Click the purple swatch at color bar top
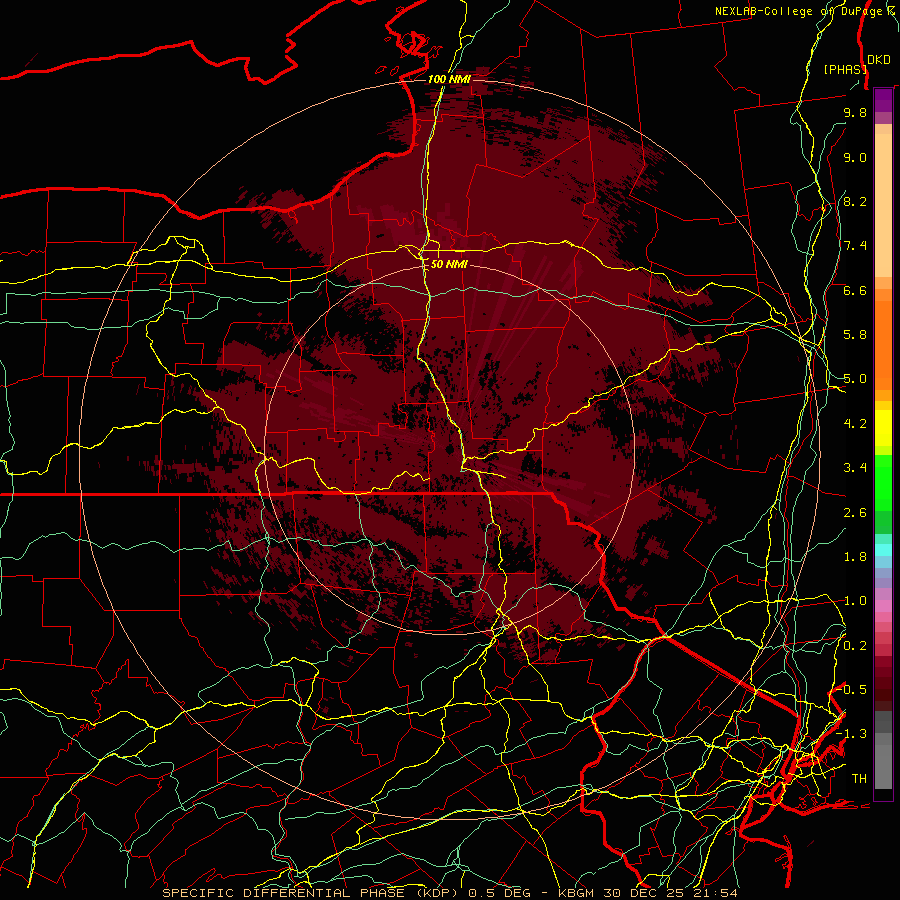900x900 pixels. 883,100
